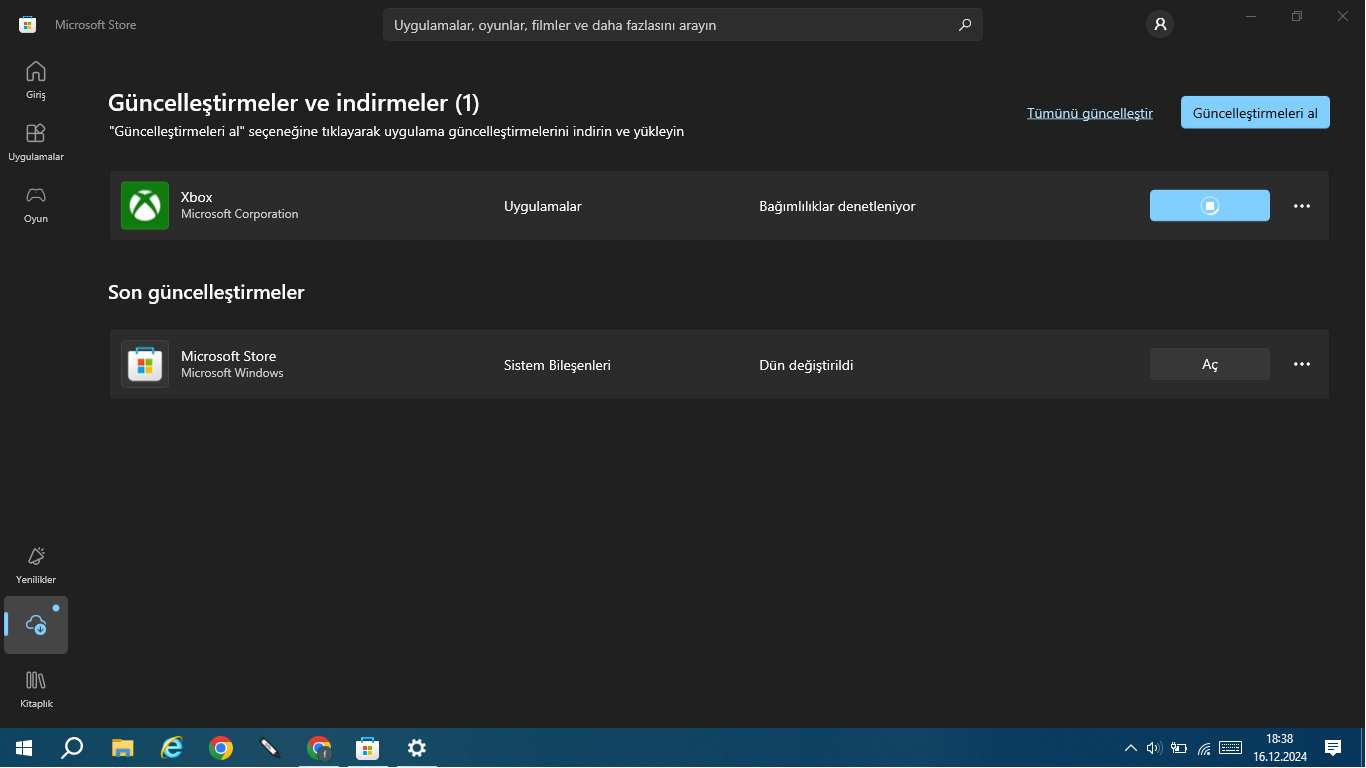Click the Sistem Bileşenleri text
This screenshot has width=1366, height=768.
pos(557,365)
